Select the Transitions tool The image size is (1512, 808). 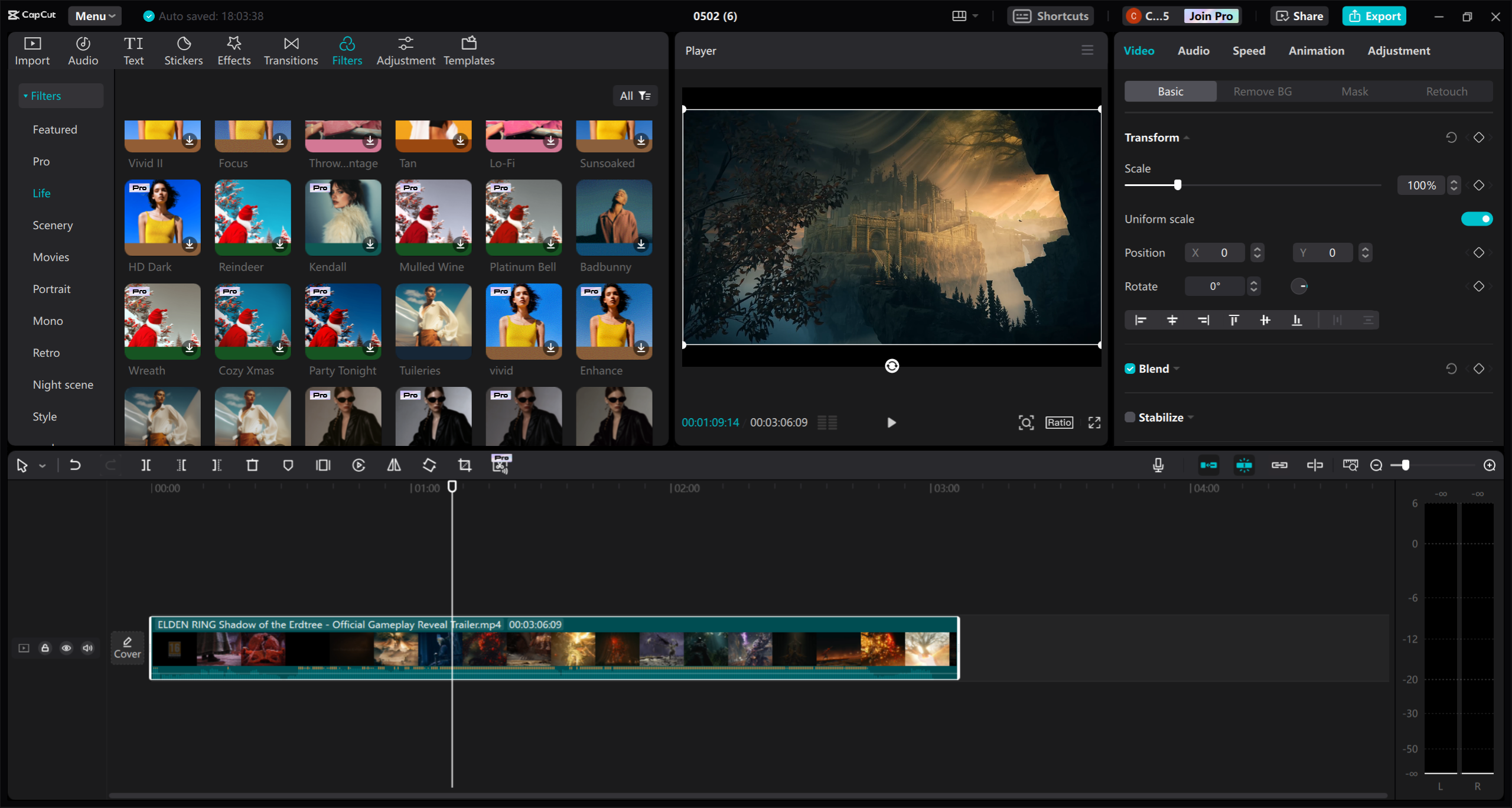pos(291,50)
